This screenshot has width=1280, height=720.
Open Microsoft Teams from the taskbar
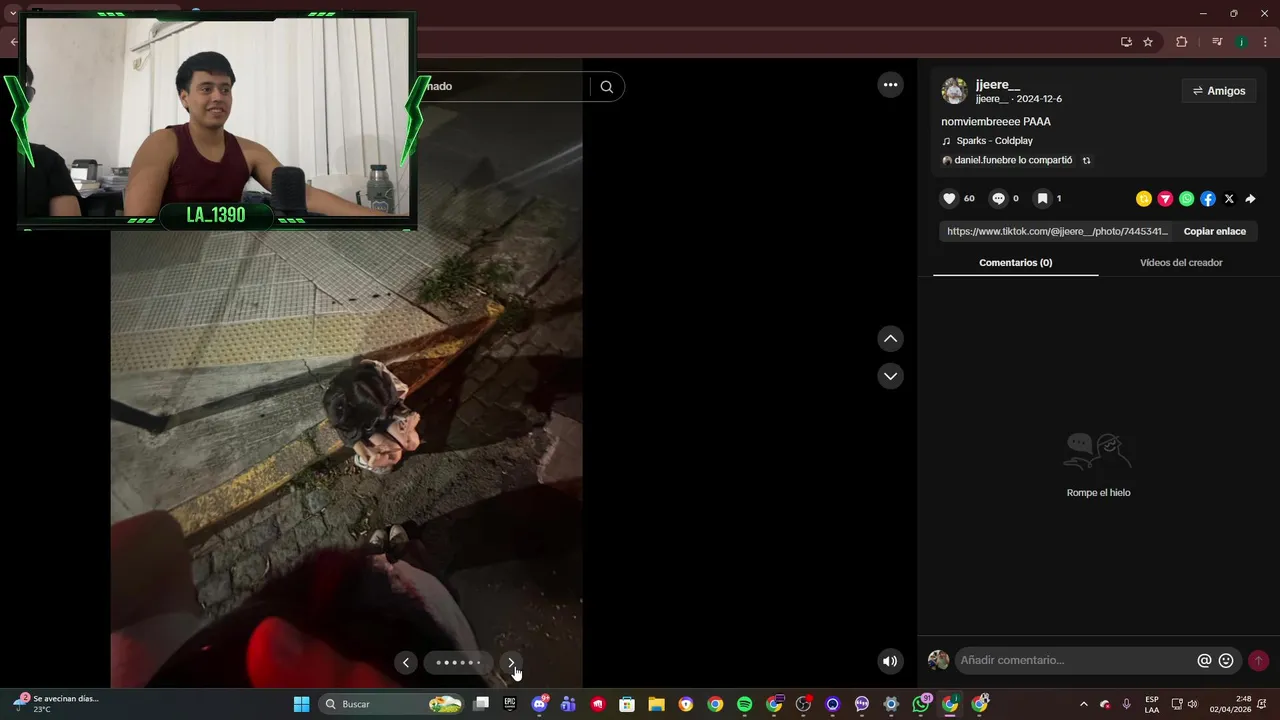(568, 704)
